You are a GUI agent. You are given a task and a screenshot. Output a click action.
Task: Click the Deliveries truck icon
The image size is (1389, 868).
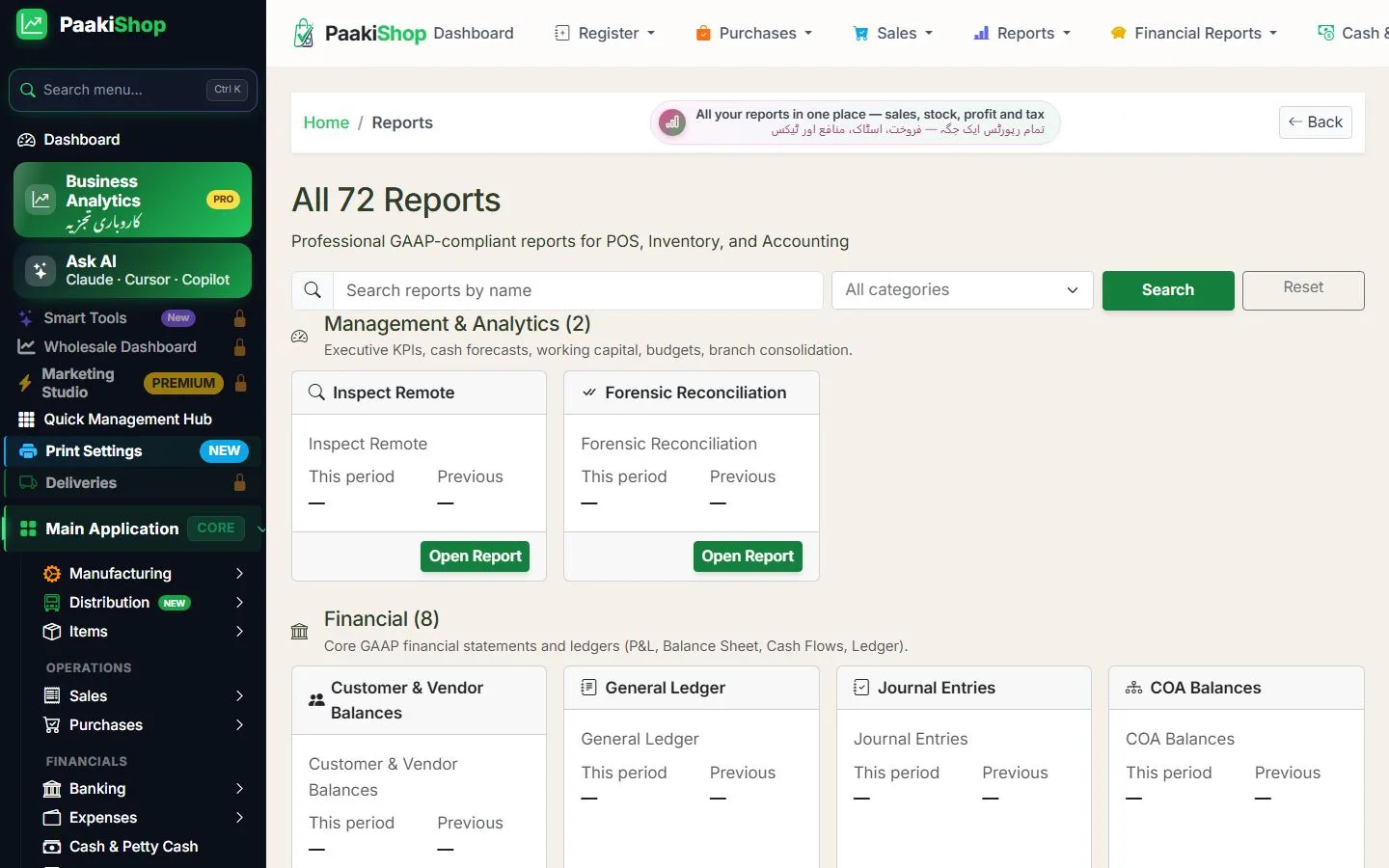[28, 483]
